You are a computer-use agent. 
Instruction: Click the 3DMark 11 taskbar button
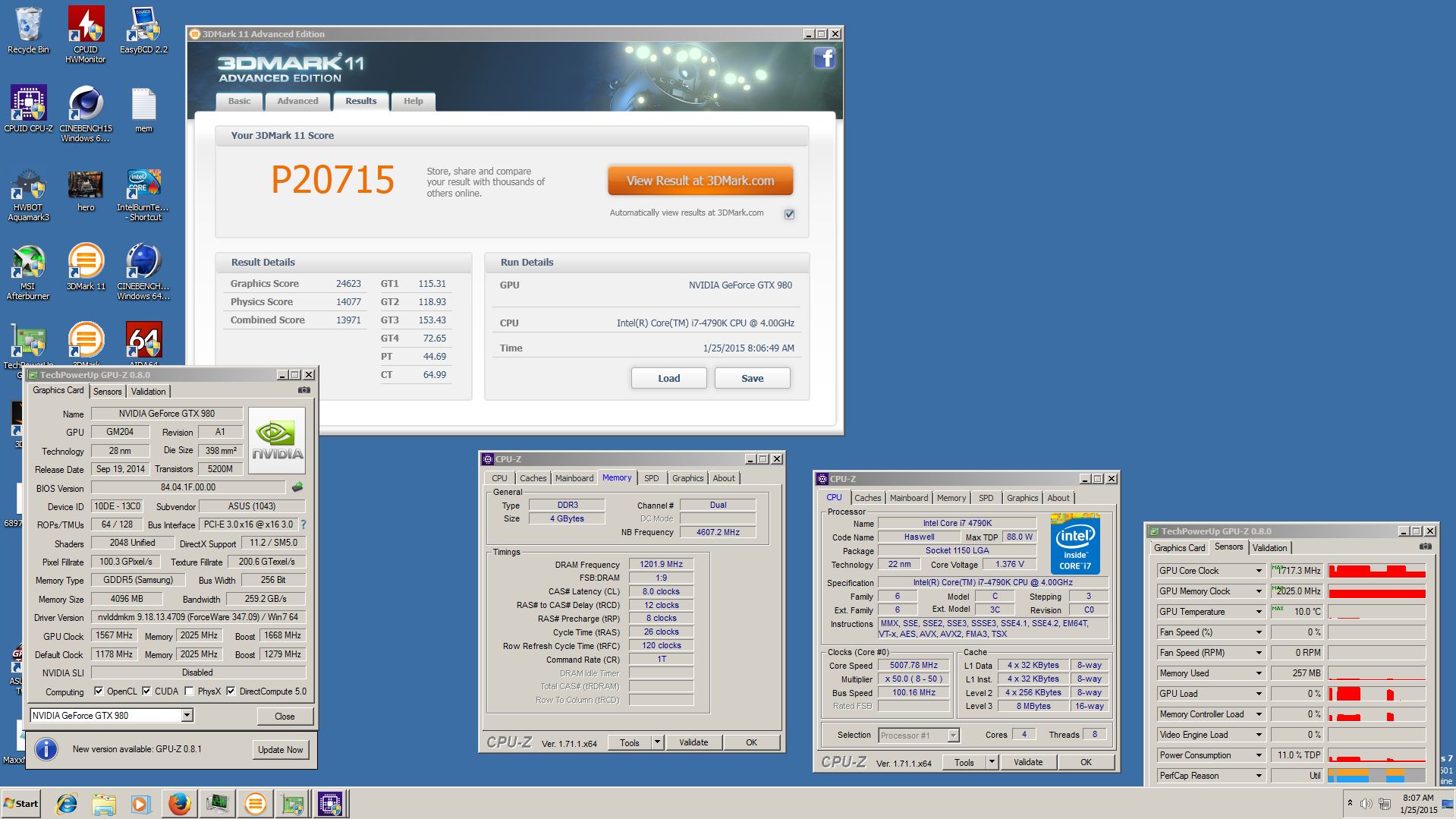(256, 804)
